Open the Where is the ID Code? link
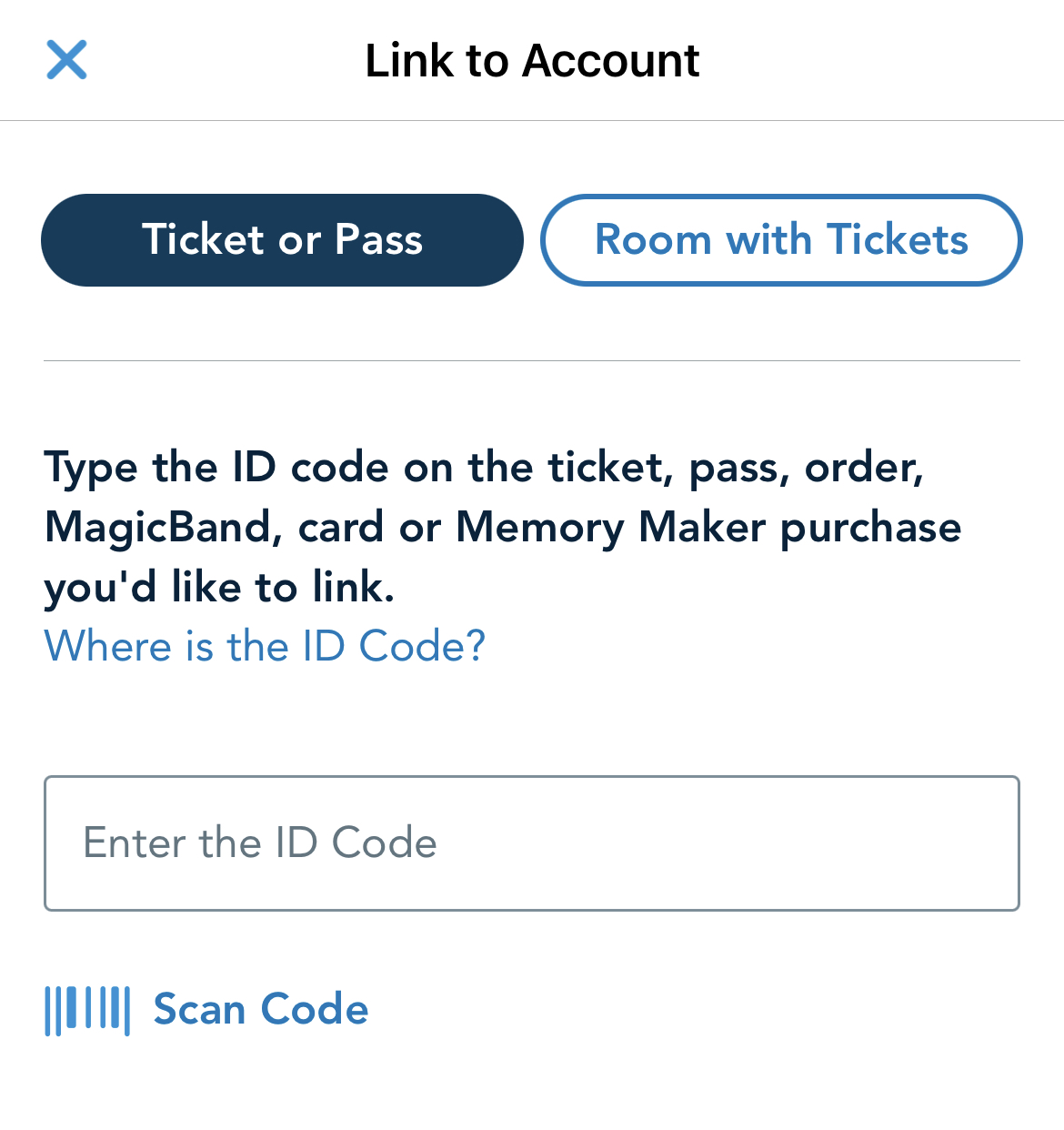 point(265,646)
